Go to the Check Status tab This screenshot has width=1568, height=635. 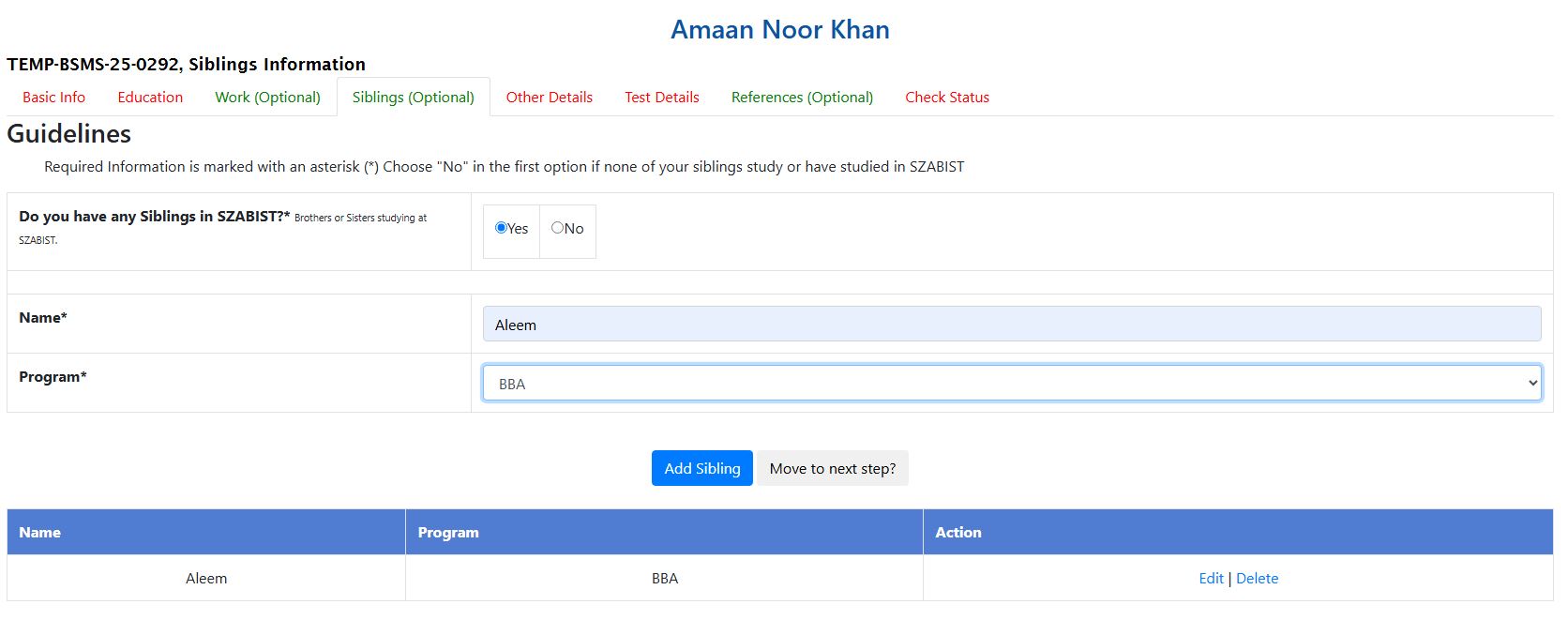tap(947, 97)
